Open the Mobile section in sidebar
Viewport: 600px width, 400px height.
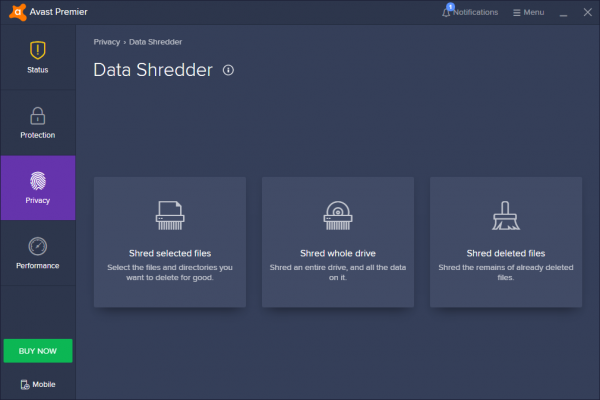tap(37, 384)
